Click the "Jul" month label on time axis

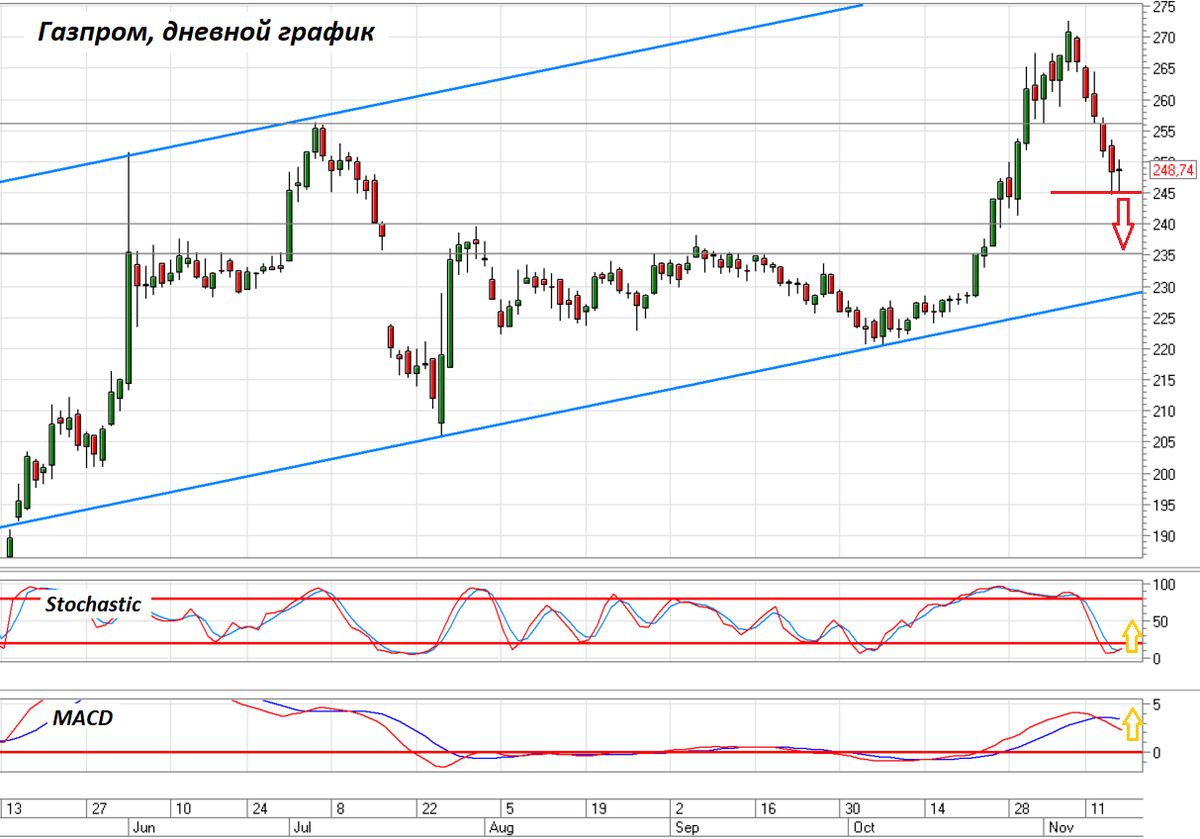point(301,828)
